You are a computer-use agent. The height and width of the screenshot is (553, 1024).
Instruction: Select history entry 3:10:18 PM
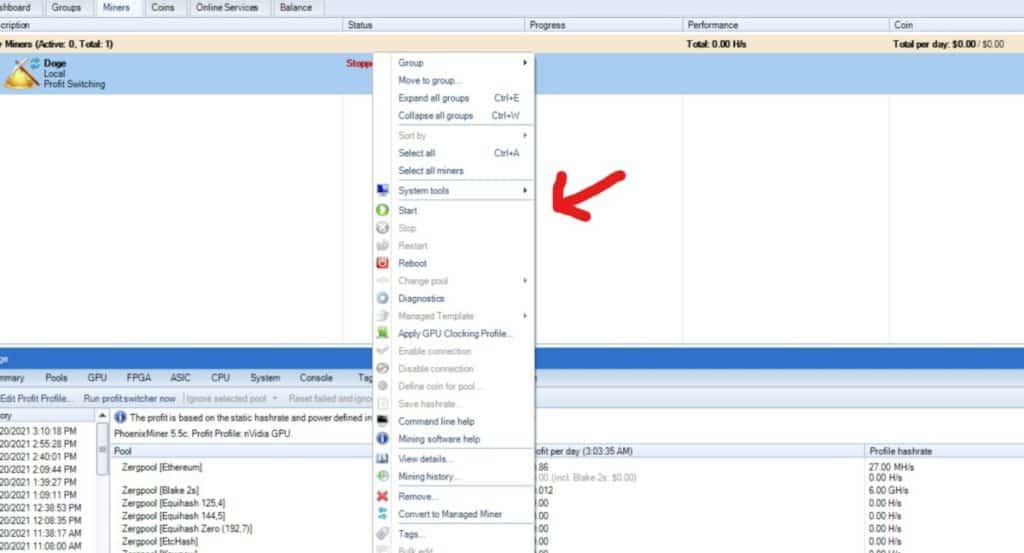(39, 431)
